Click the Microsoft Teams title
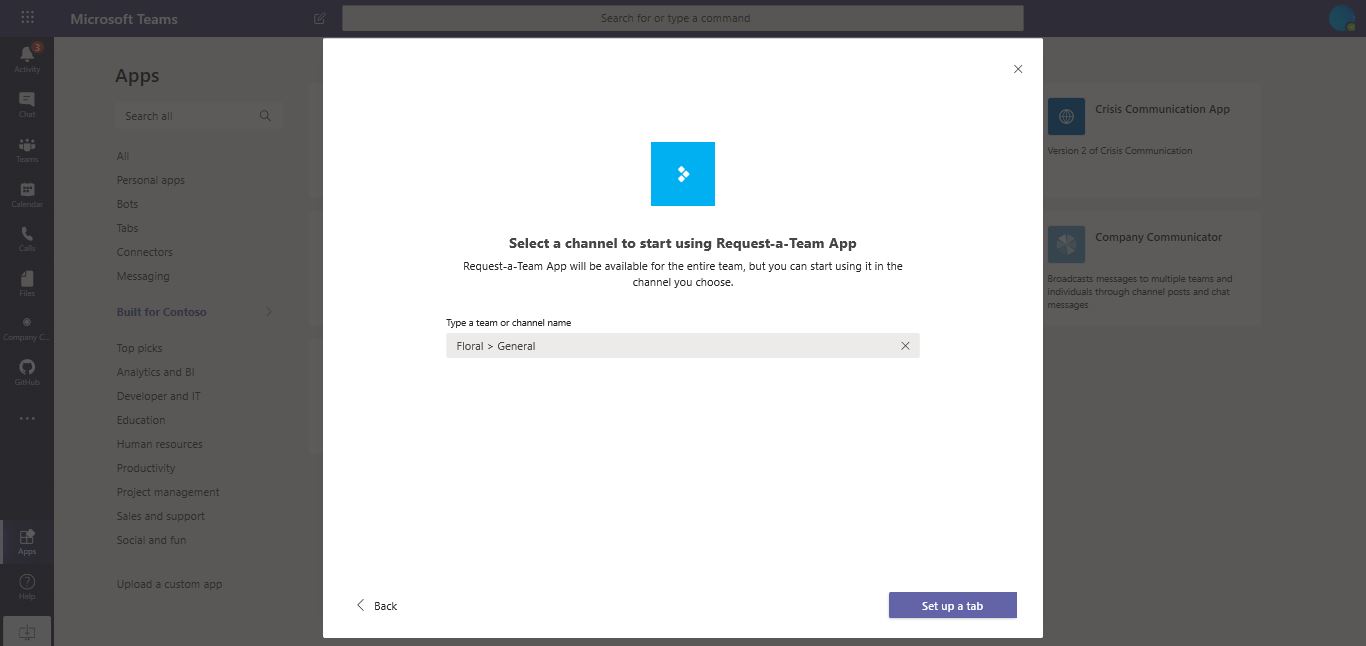This screenshot has width=1366, height=646. 124,18
